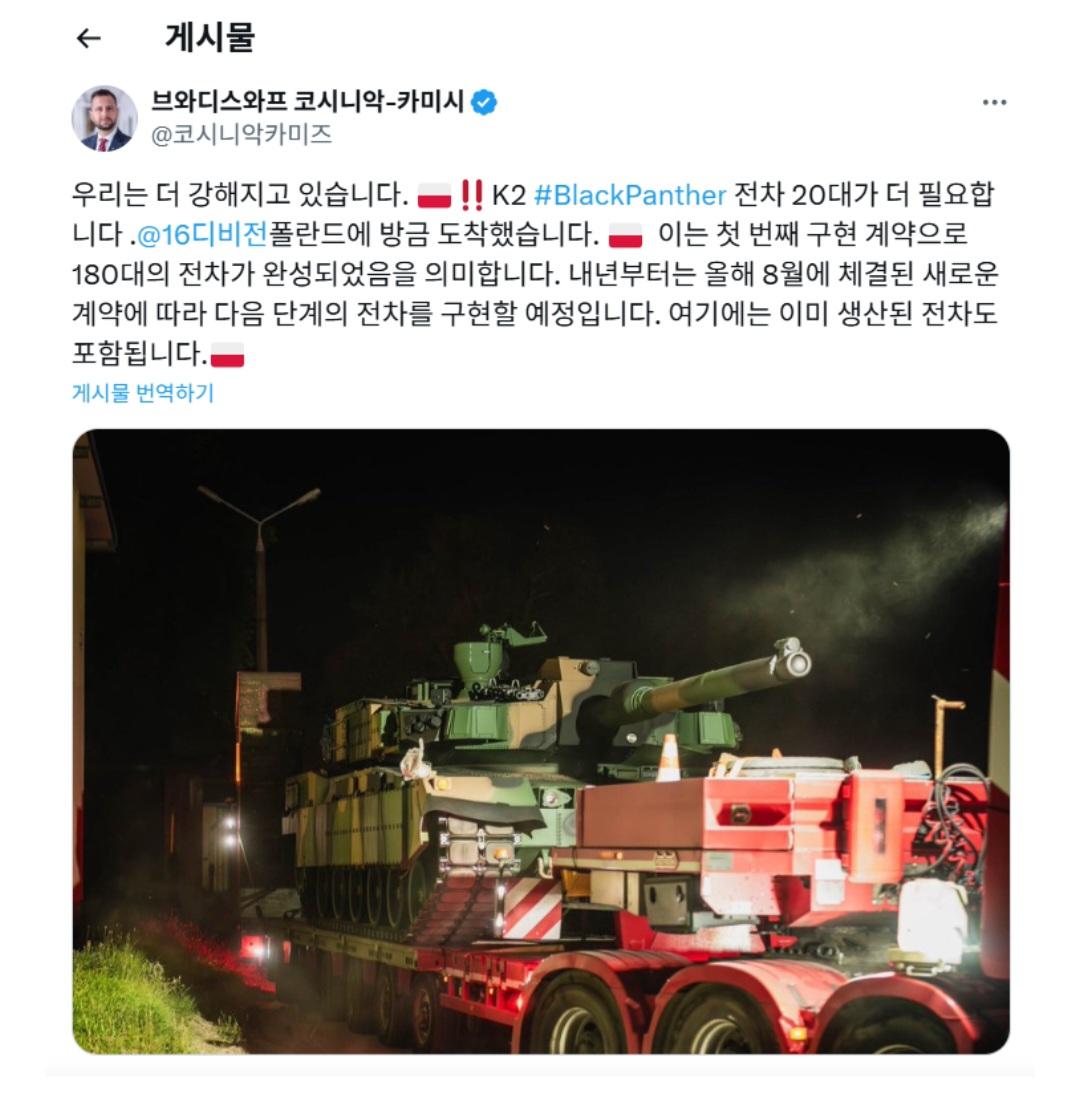Open the author's profile avatar
This screenshot has width=1080, height=1100.
point(105,119)
